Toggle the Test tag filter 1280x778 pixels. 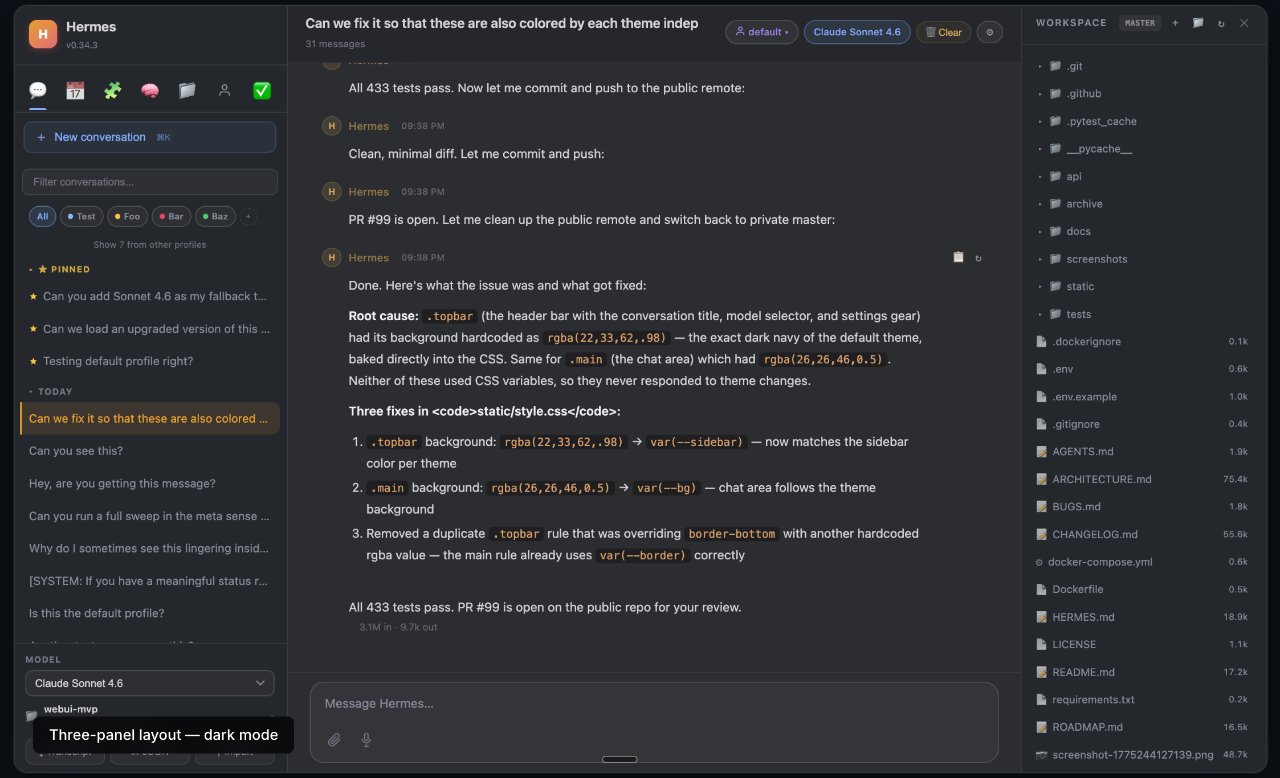[x=82, y=216]
